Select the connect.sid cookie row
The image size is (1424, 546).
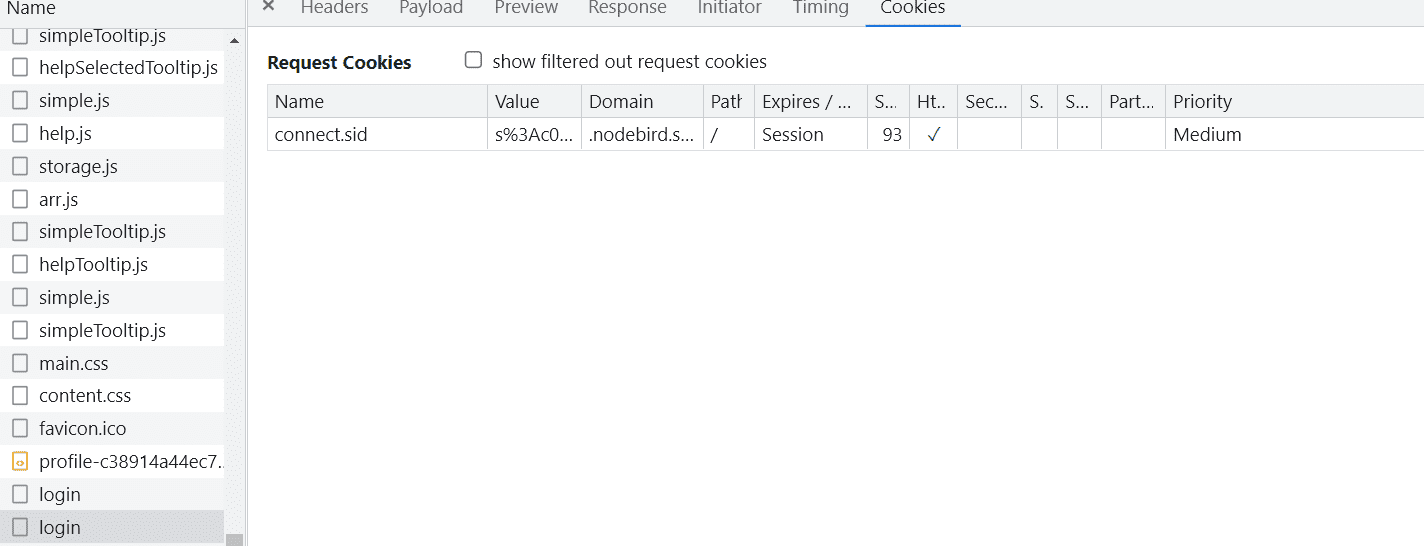[846, 135]
